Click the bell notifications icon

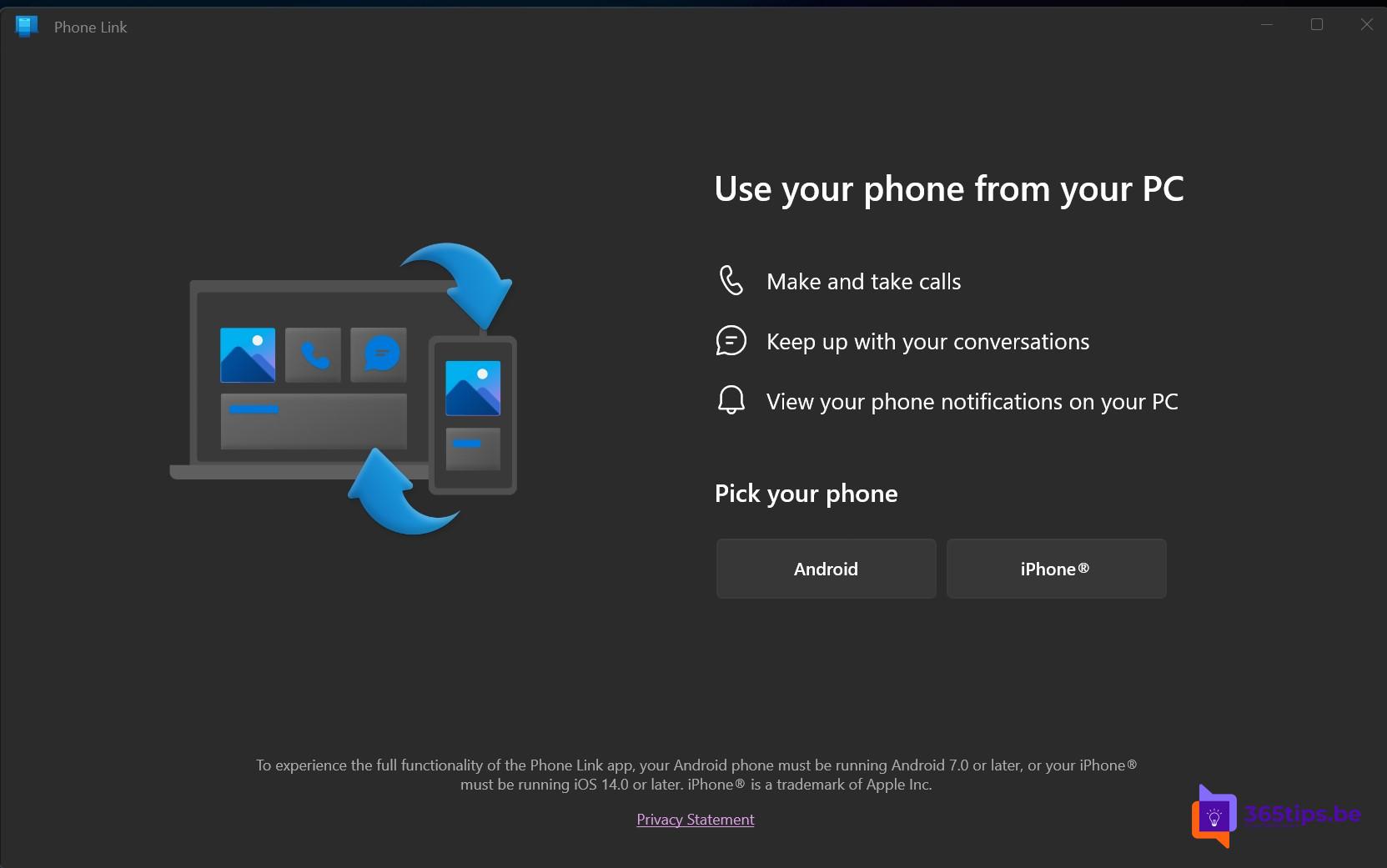(731, 400)
